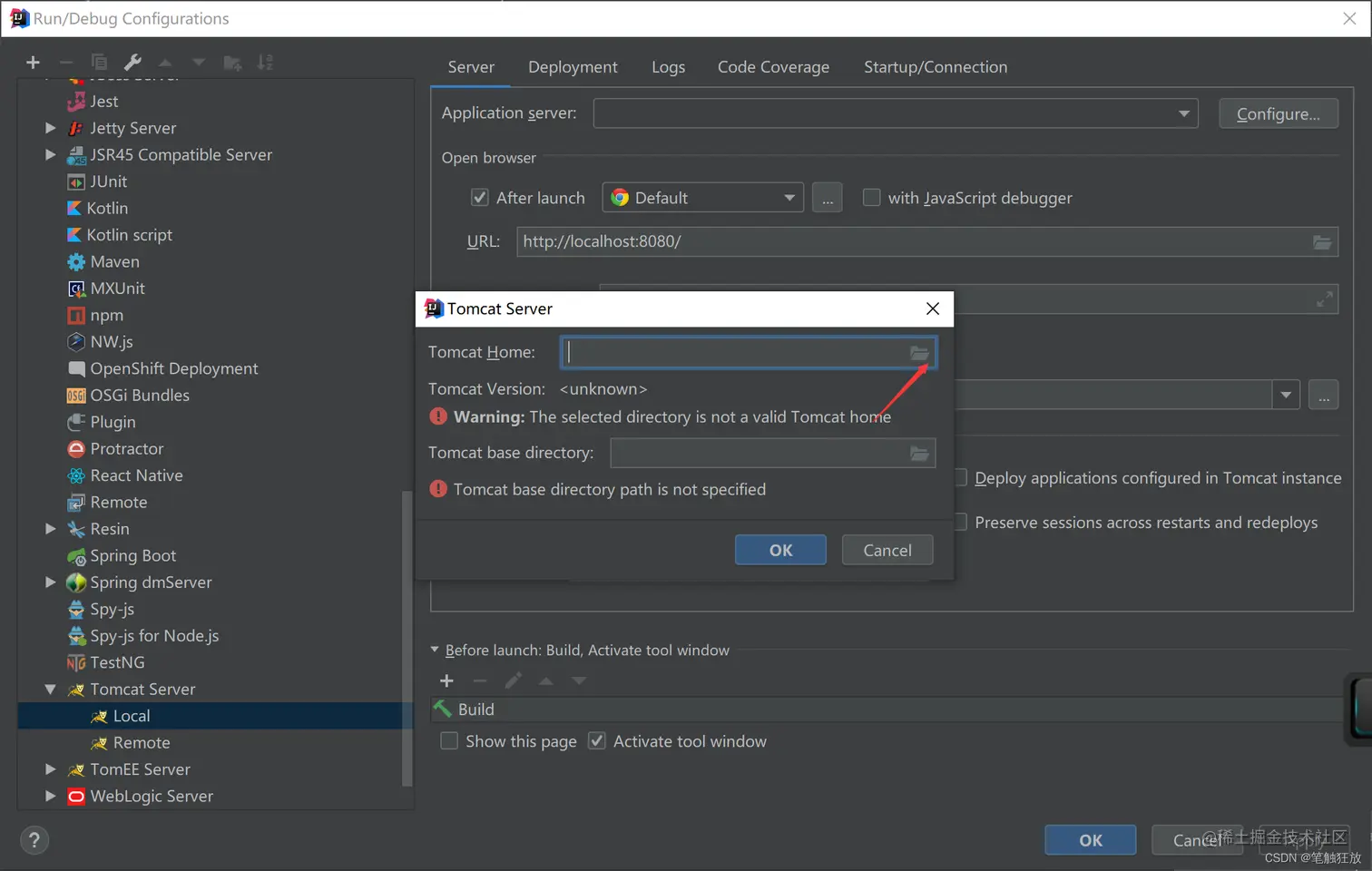Click the Help question mark icon

[34, 840]
